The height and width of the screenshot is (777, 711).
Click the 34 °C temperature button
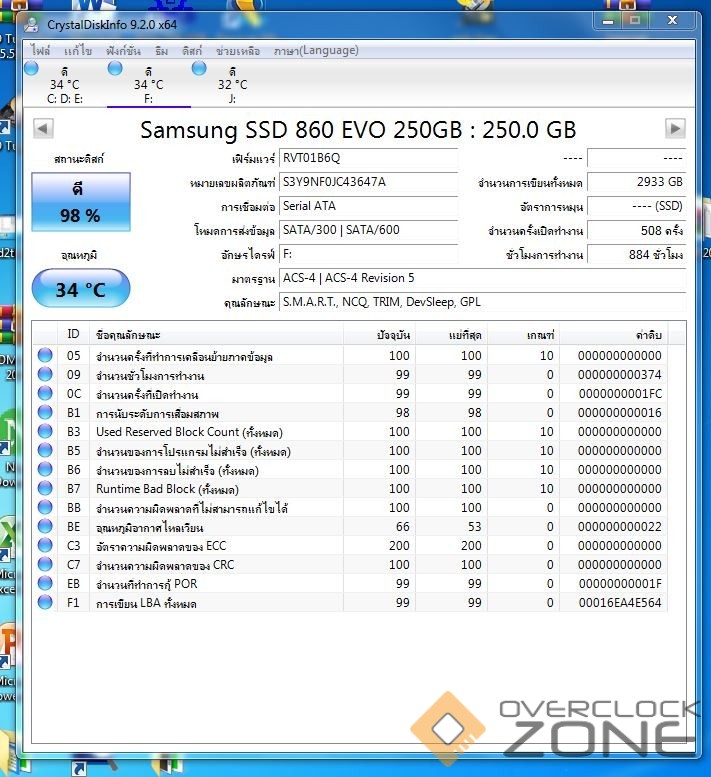point(80,290)
